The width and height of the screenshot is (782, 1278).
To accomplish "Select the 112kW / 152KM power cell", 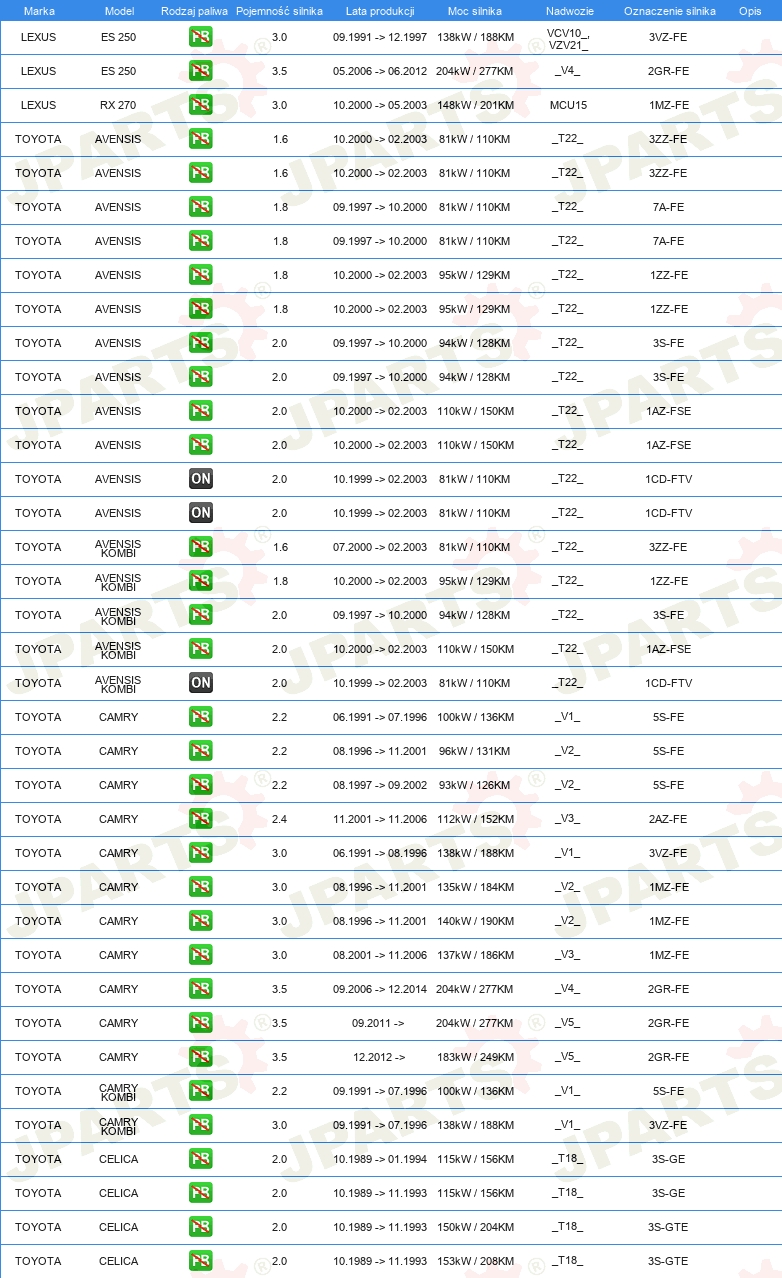I will point(475,819).
